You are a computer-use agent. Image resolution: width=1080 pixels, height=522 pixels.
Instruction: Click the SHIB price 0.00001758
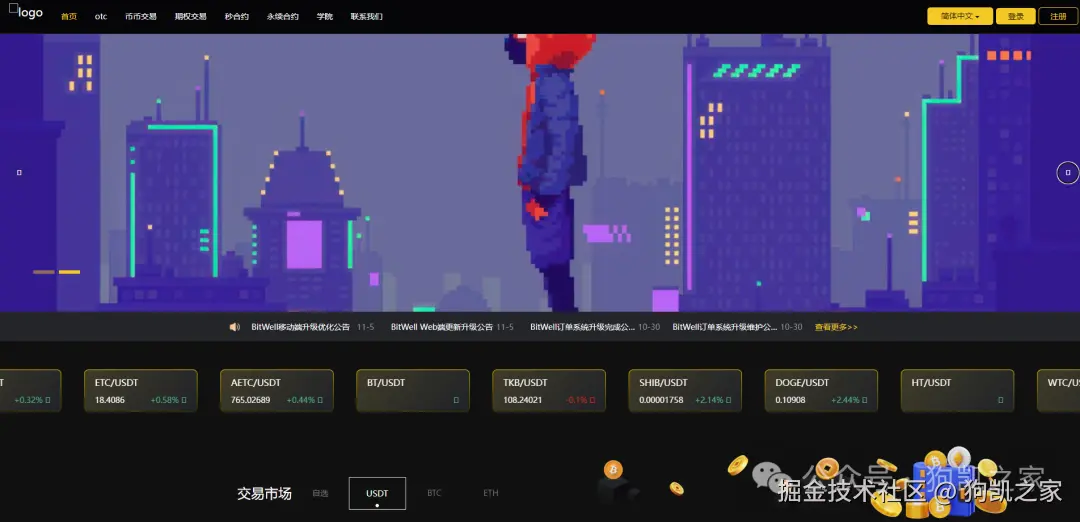(661, 400)
